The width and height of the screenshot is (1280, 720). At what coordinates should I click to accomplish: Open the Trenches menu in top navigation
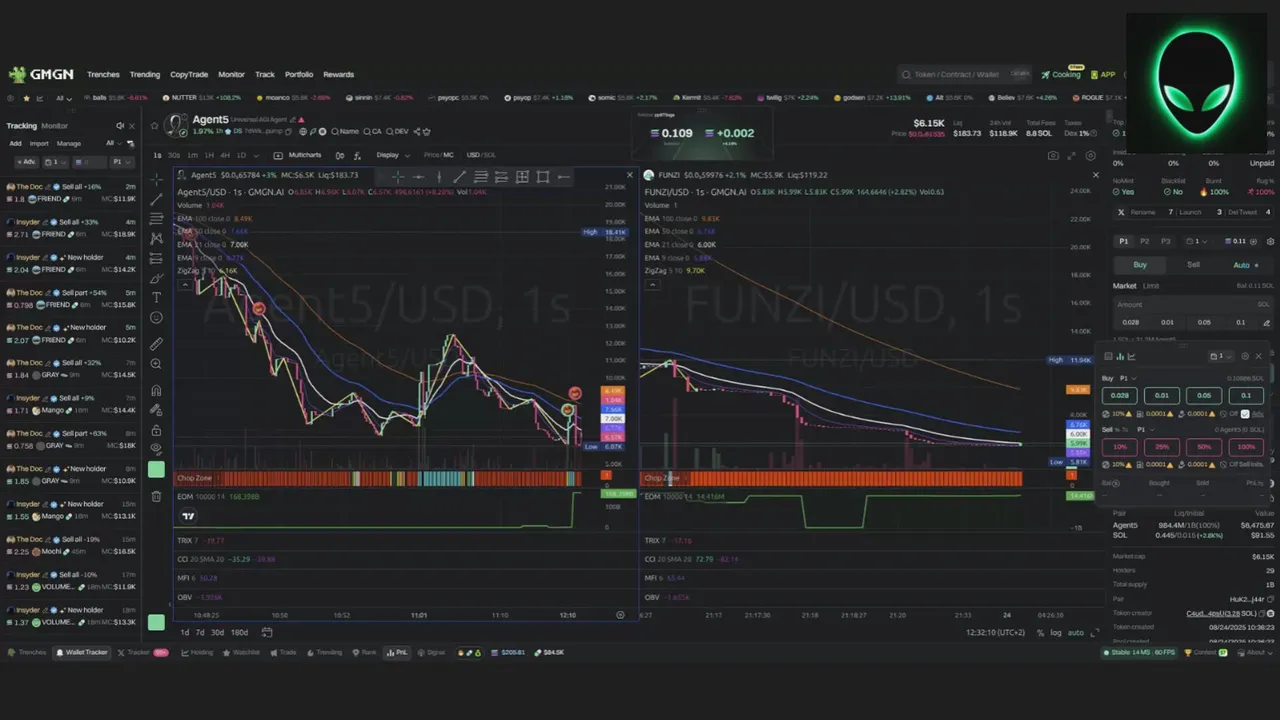tap(103, 74)
